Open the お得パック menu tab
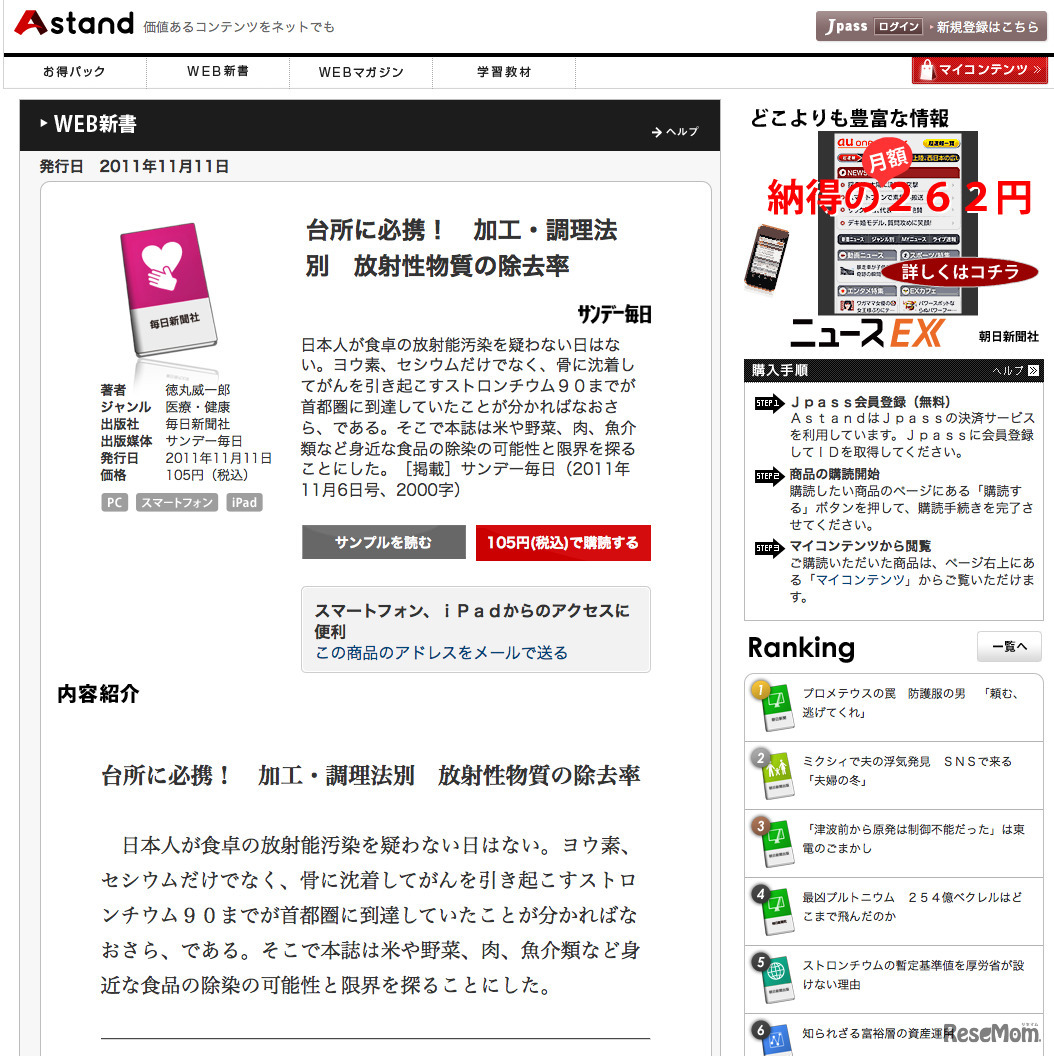1054x1056 pixels. [x=74, y=71]
